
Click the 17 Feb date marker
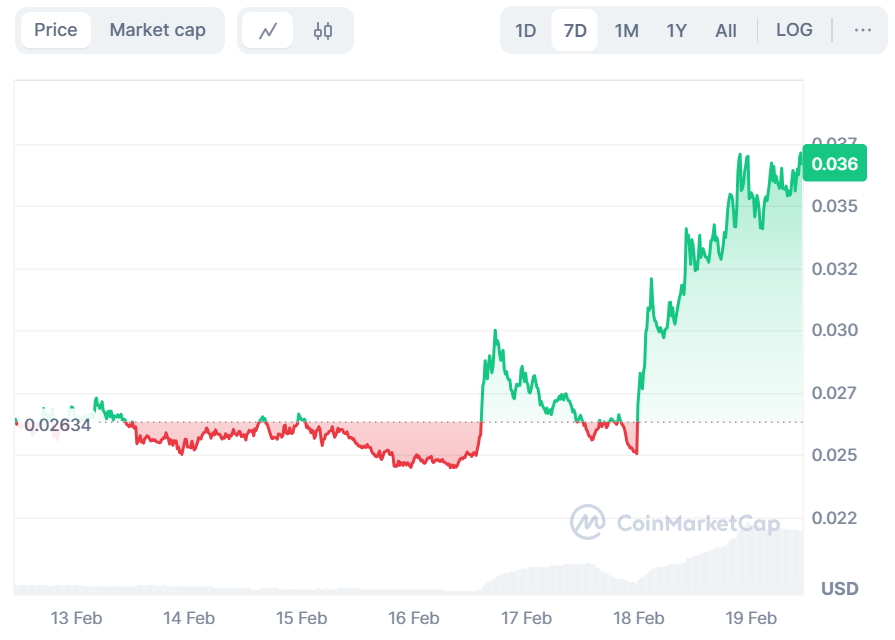tap(526, 618)
